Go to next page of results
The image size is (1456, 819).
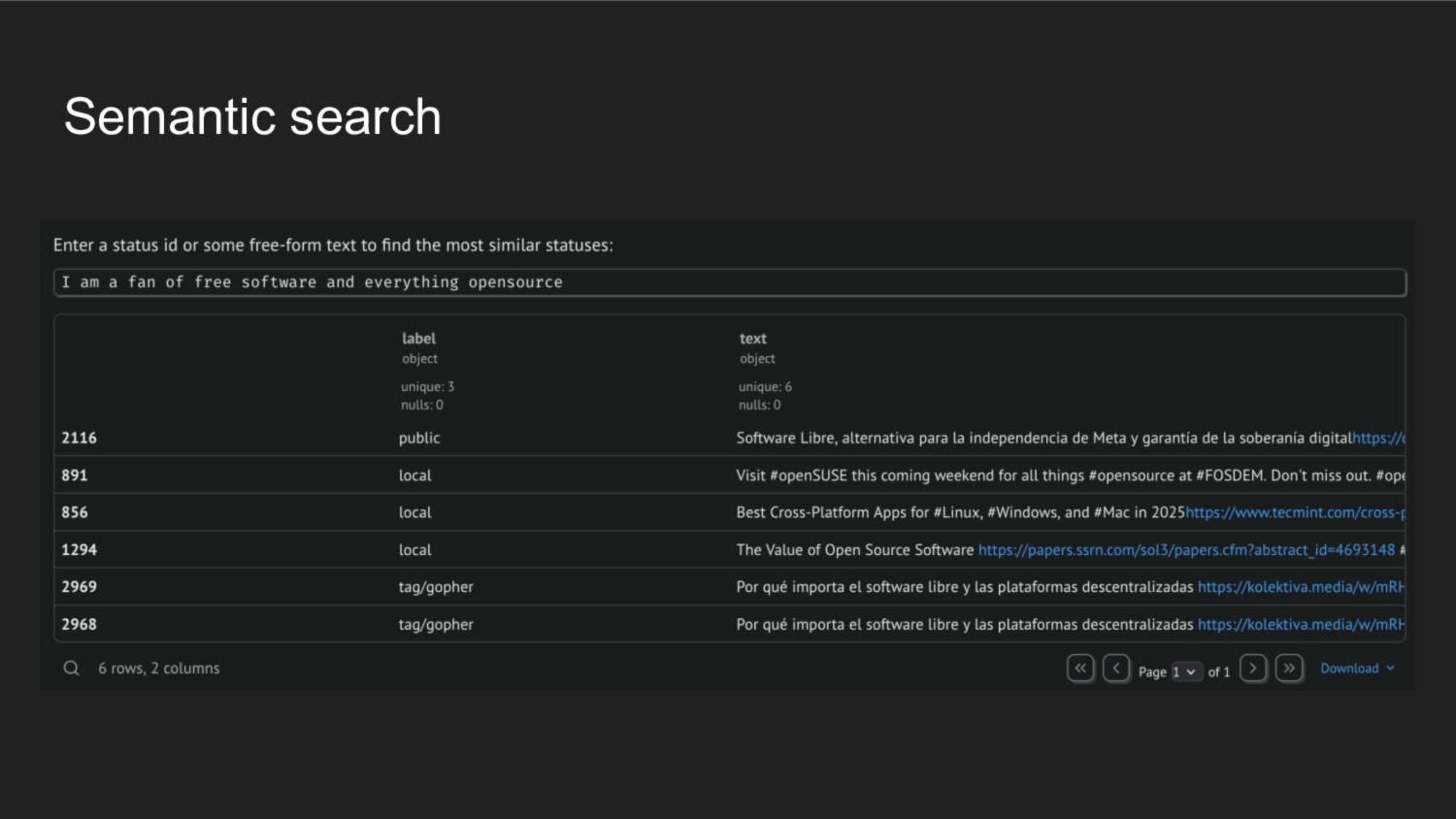coord(1253,669)
